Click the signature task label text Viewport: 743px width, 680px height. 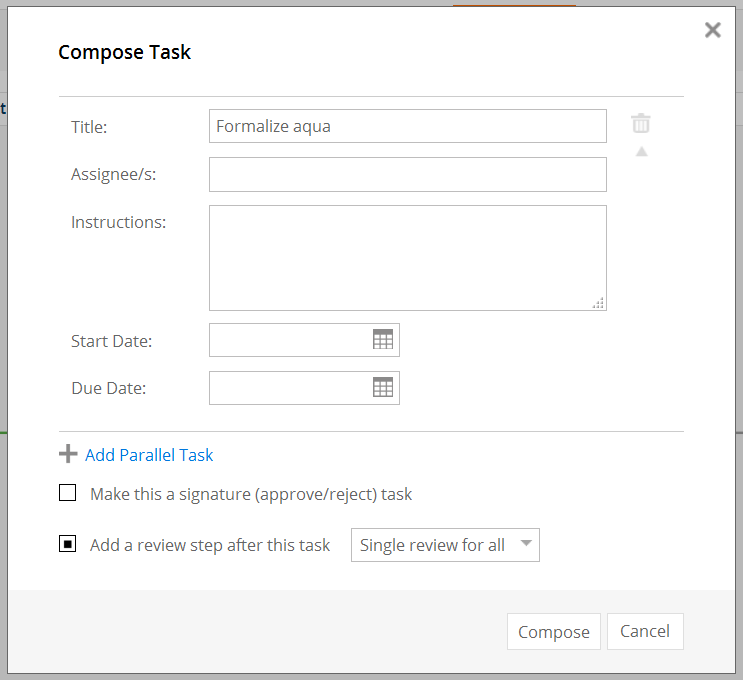[251, 494]
